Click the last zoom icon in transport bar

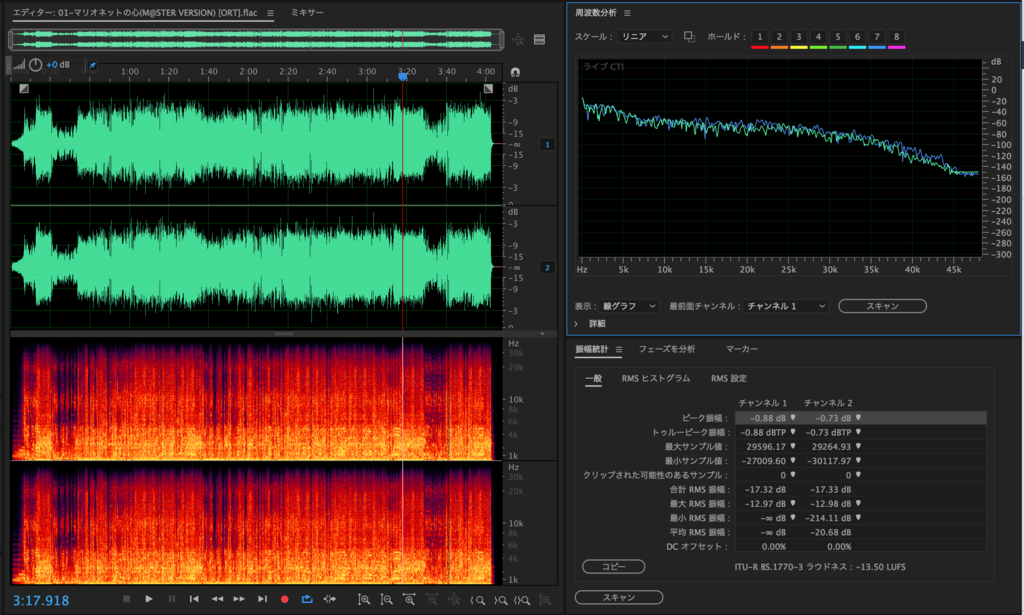pyautogui.click(x=545, y=599)
